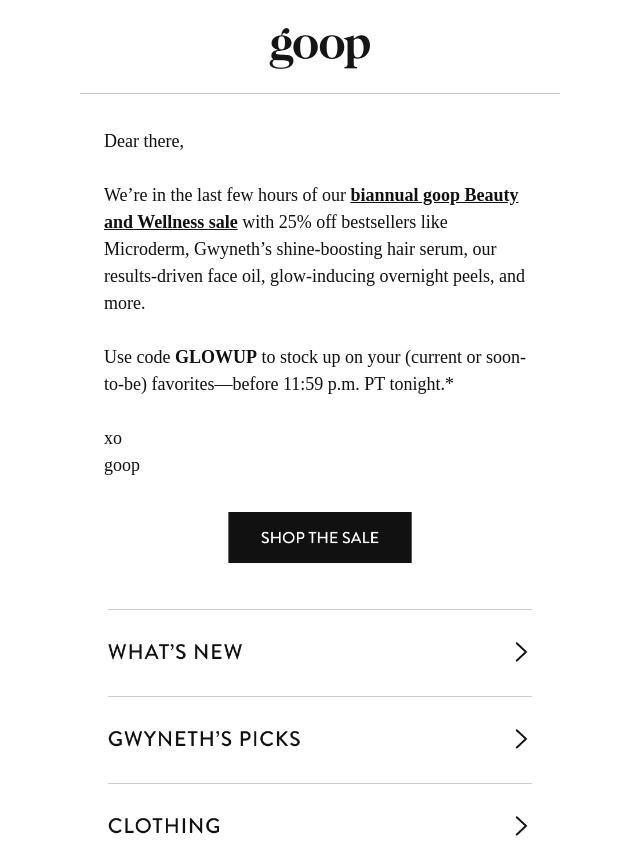Click the word 'Microderm' in paragraph
640x854 pixels.
(146, 249)
